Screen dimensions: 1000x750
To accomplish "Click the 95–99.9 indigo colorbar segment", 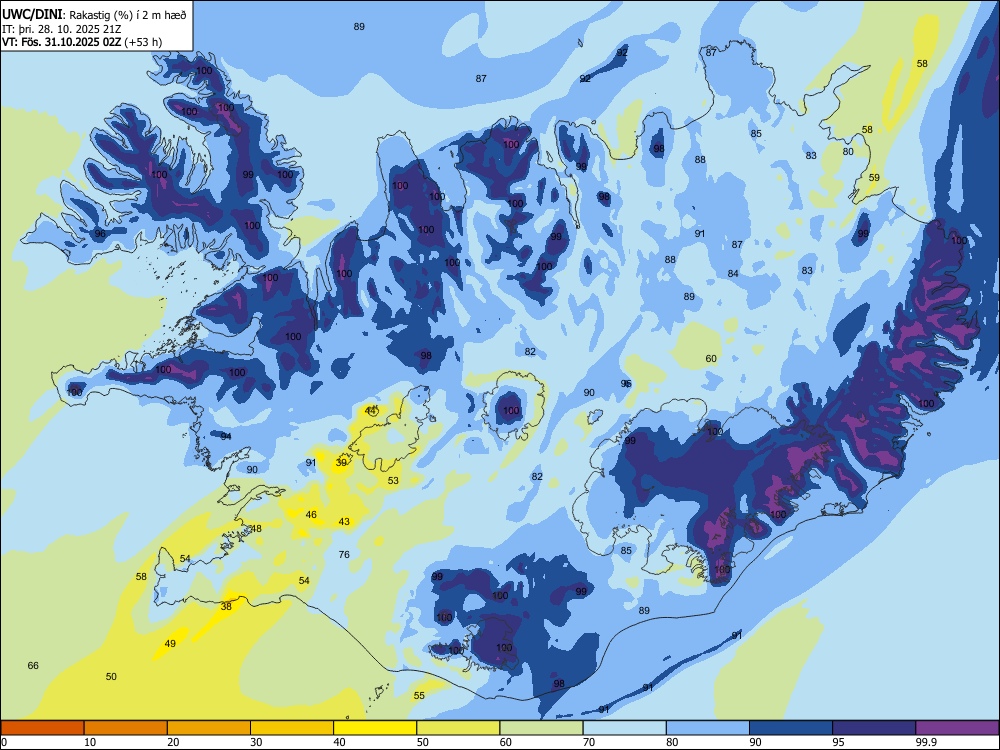I will click(x=874, y=728).
